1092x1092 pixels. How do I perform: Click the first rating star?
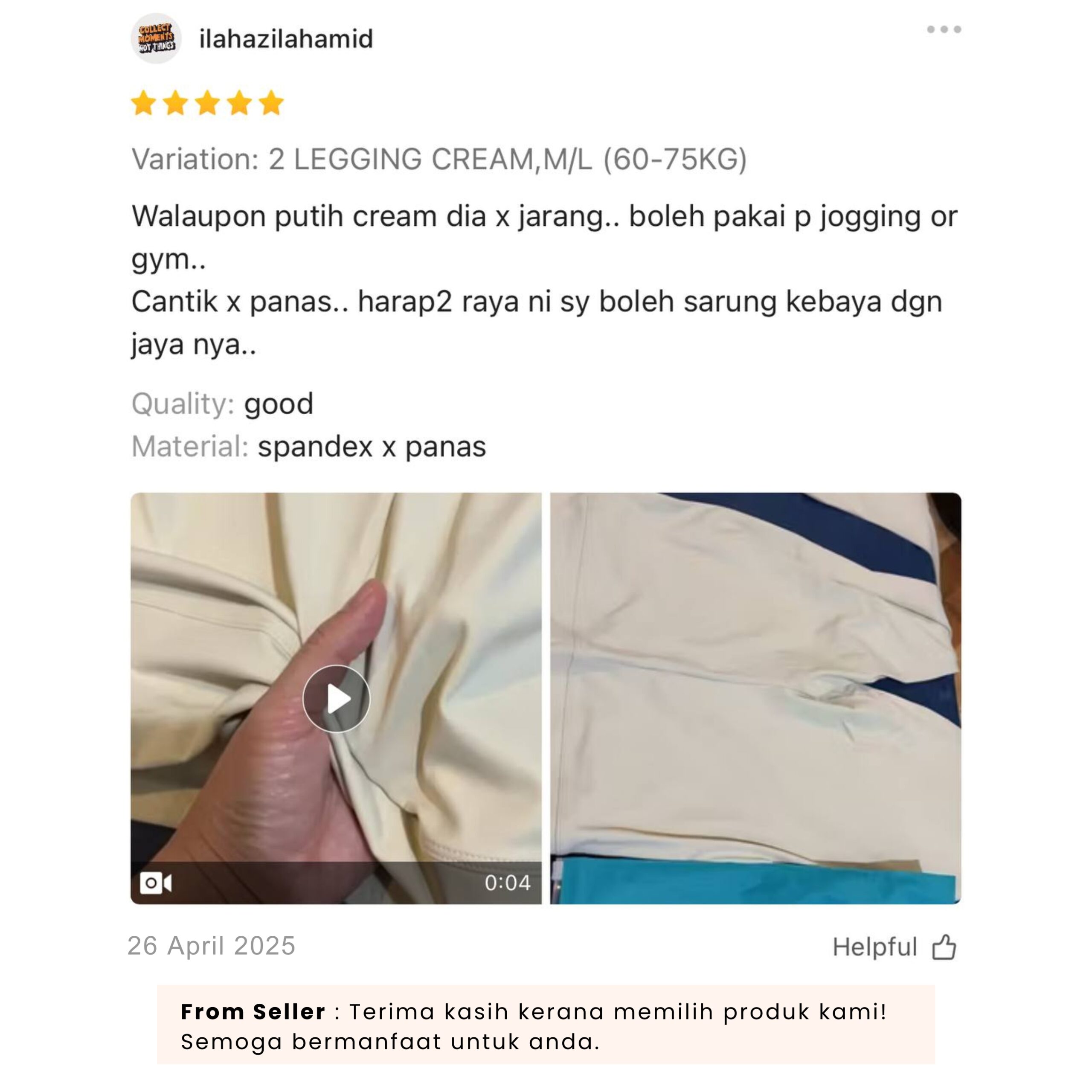pyautogui.click(x=144, y=103)
